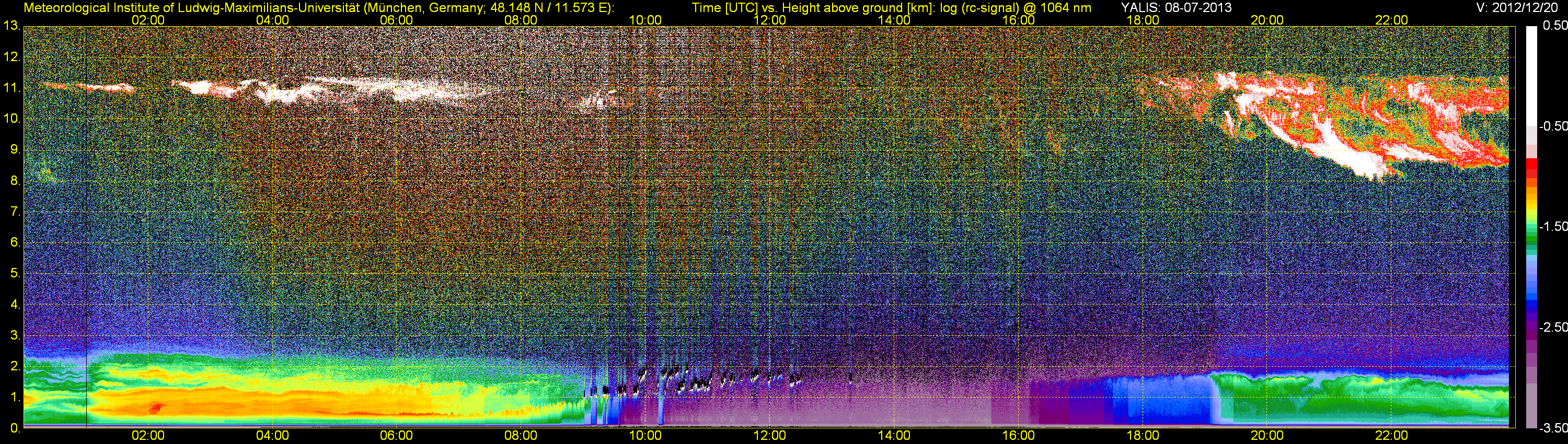Click the log (rc-signal) @ 1064 nm text
Image resolution: width=1568 pixels, height=444 pixels.
[x=1016, y=8]
